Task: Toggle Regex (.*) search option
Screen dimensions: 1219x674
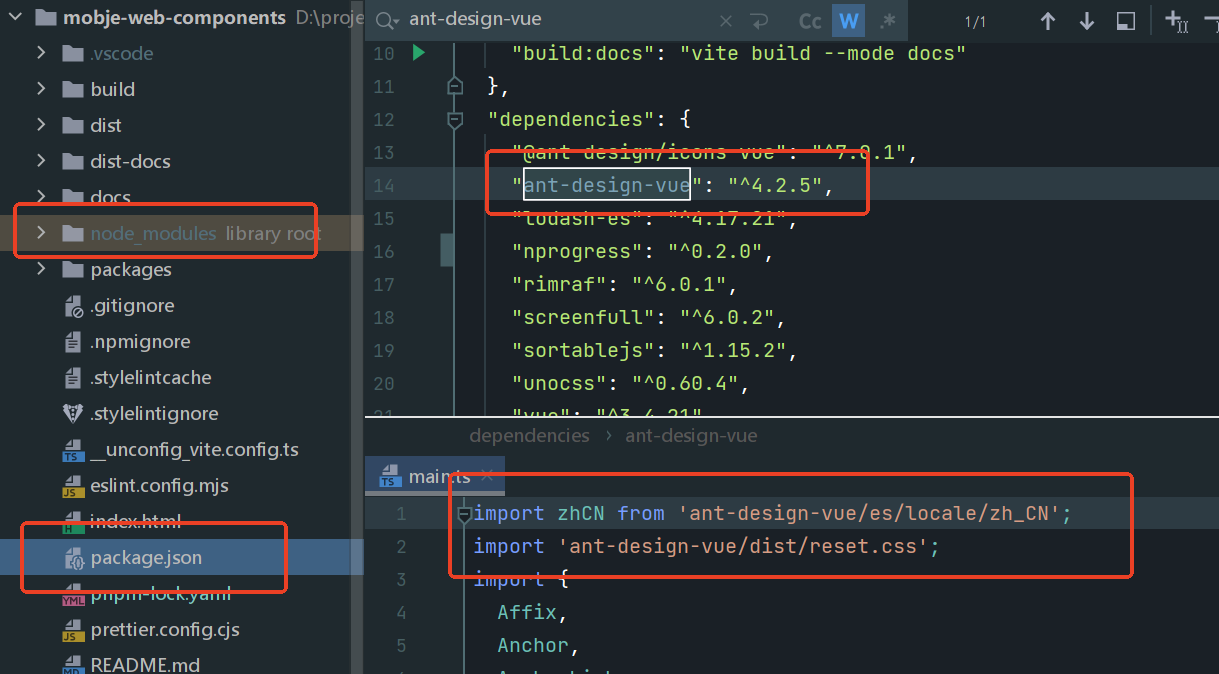Action: pyautogui.click(x=887, y=21)
